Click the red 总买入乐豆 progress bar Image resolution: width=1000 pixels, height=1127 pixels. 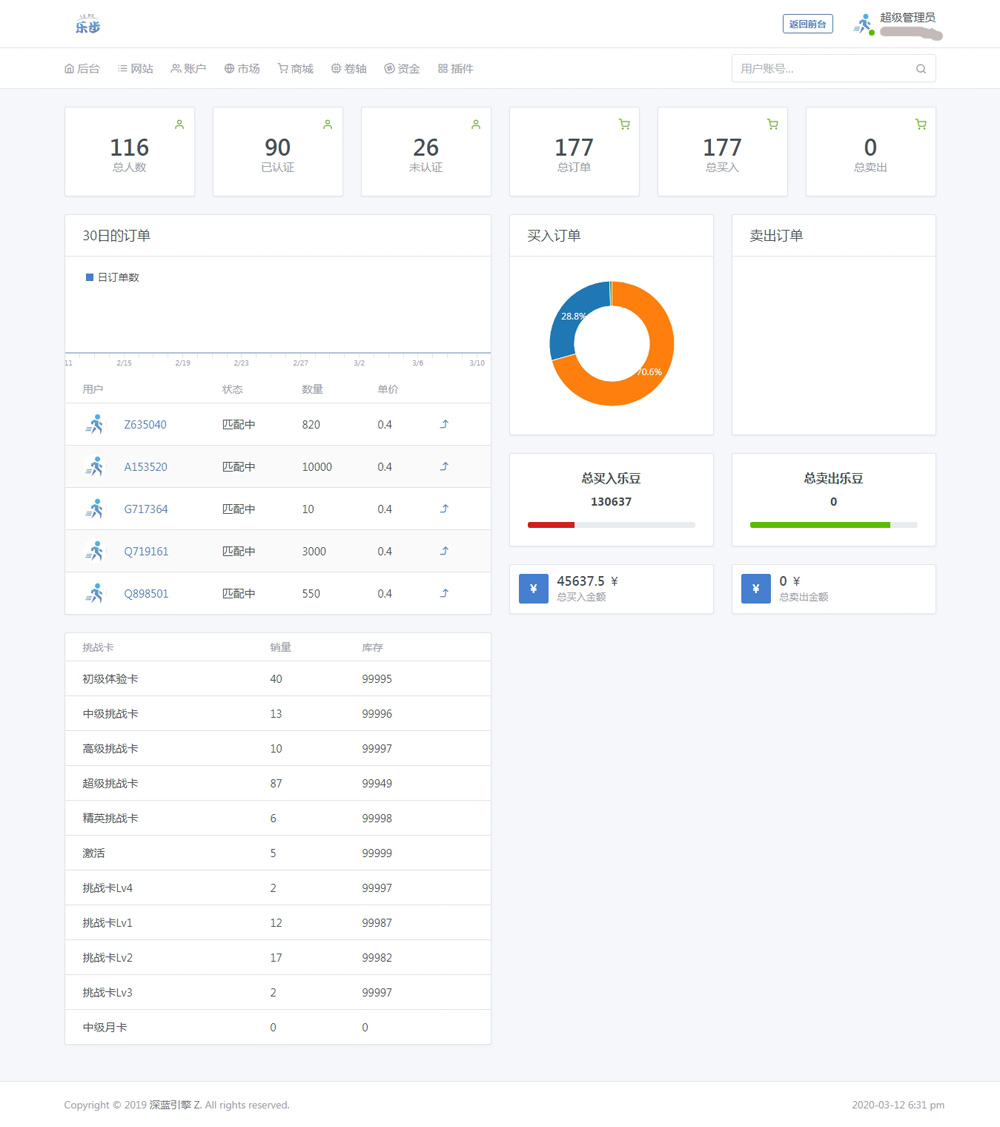tap(551, 525)
